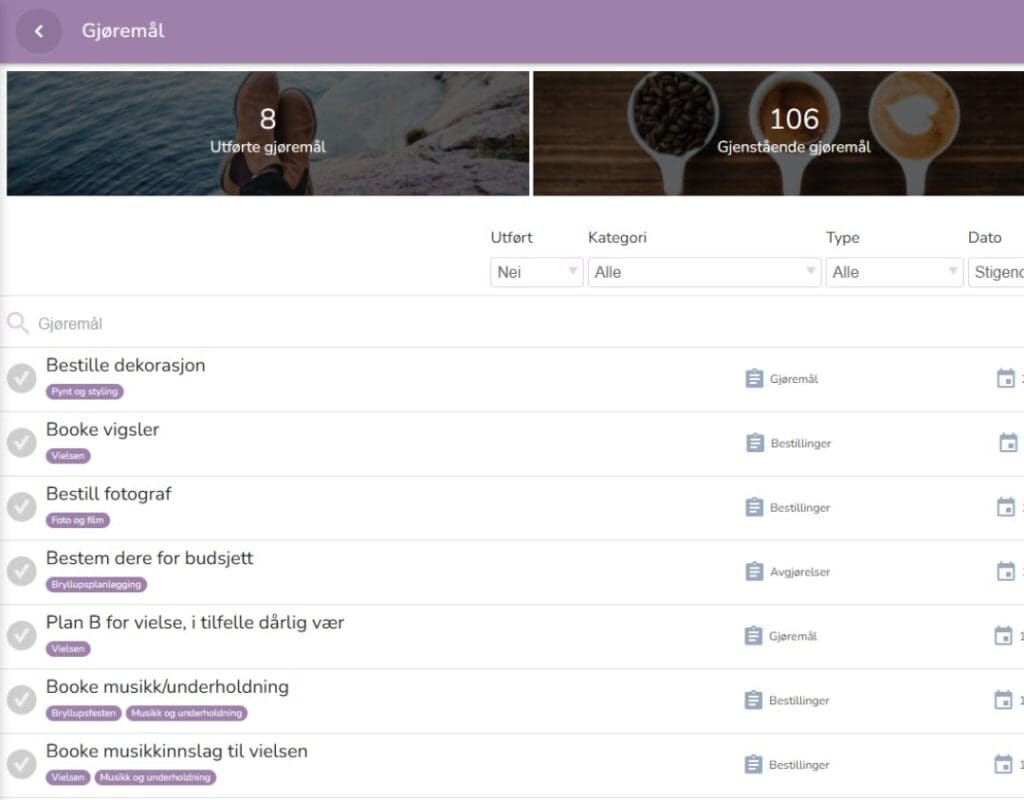Click the back arrow in the header
This screenshot has width=1024, height=800.
click(39, 31)
